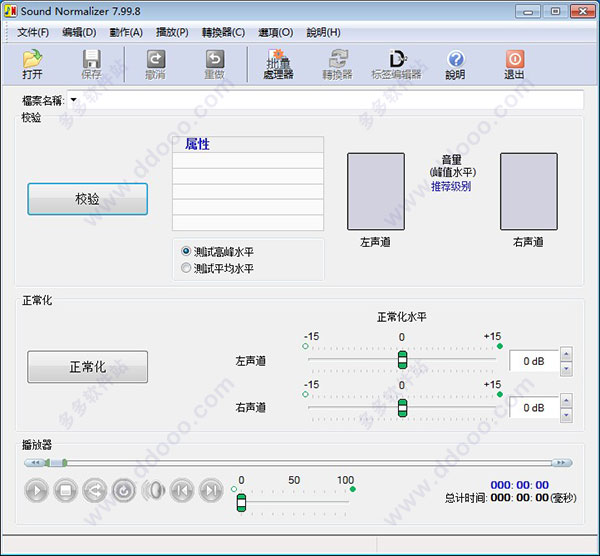
Task: Click the player share-style round button
Action: point(95,491)
